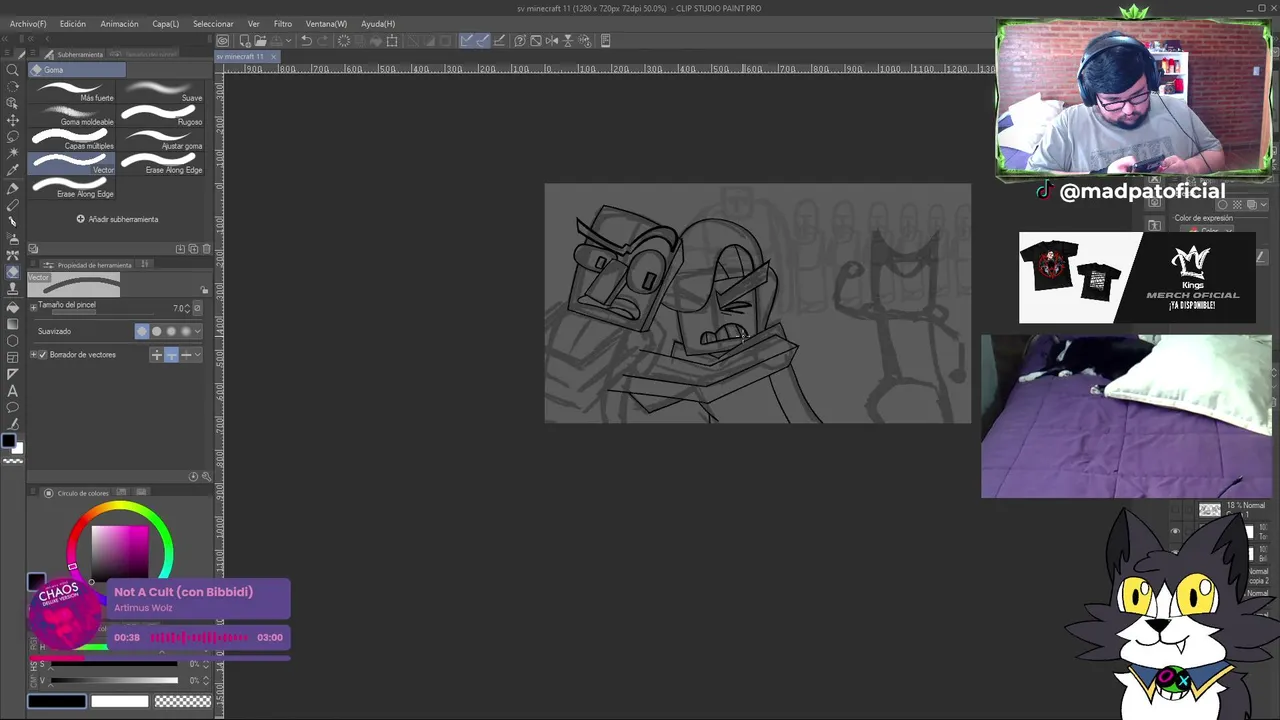Select the Fill bucket tool
The height and width of the screenshot is (720, 1280).
(13, 307)
